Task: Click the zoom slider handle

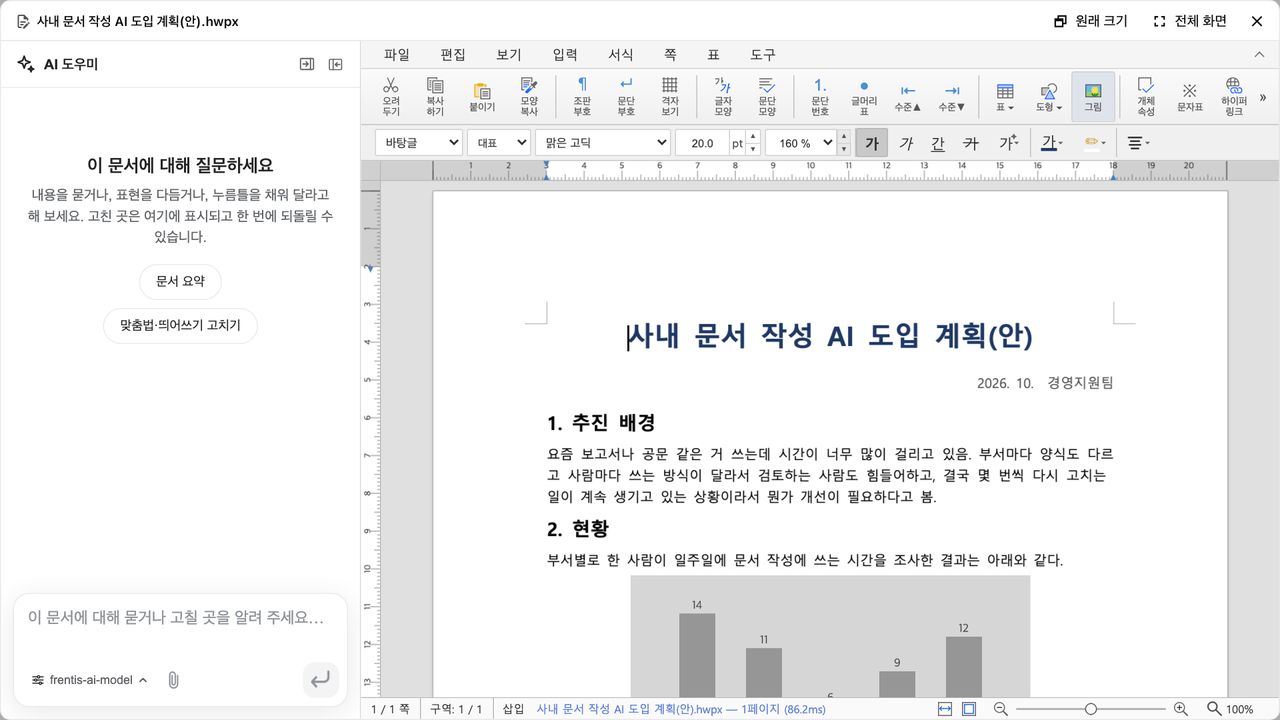Action: coord(1091,709)
